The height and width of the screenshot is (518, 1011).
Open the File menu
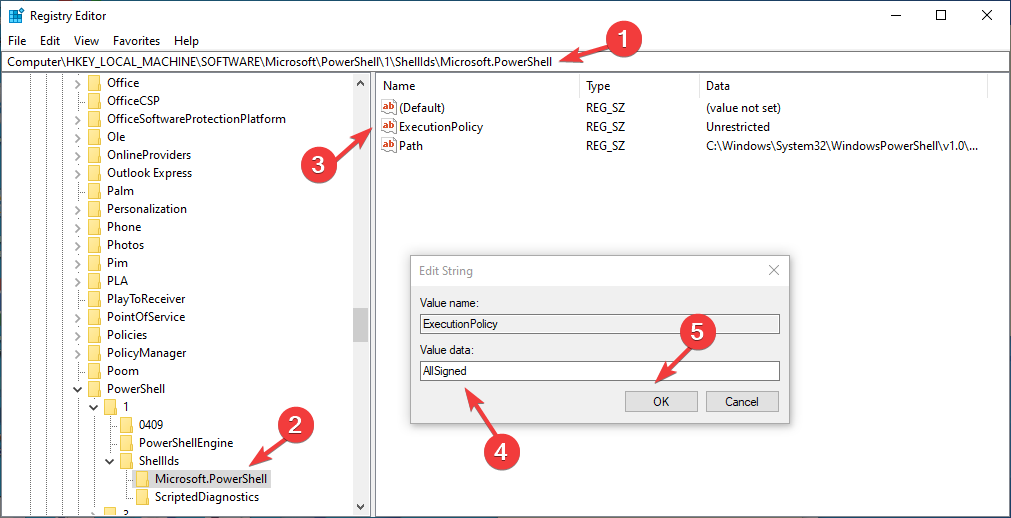17,41
